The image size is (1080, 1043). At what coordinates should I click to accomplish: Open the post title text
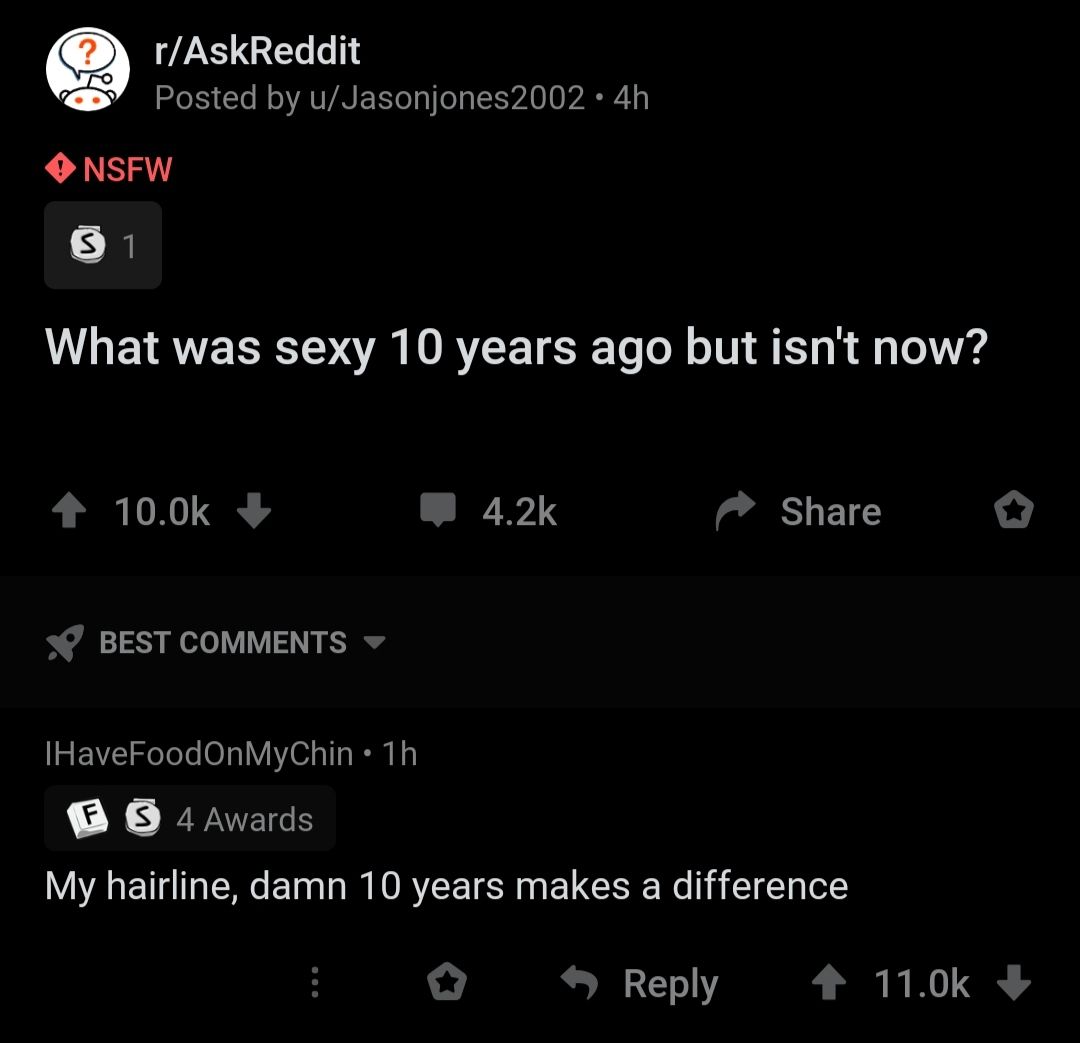(516, 347)
